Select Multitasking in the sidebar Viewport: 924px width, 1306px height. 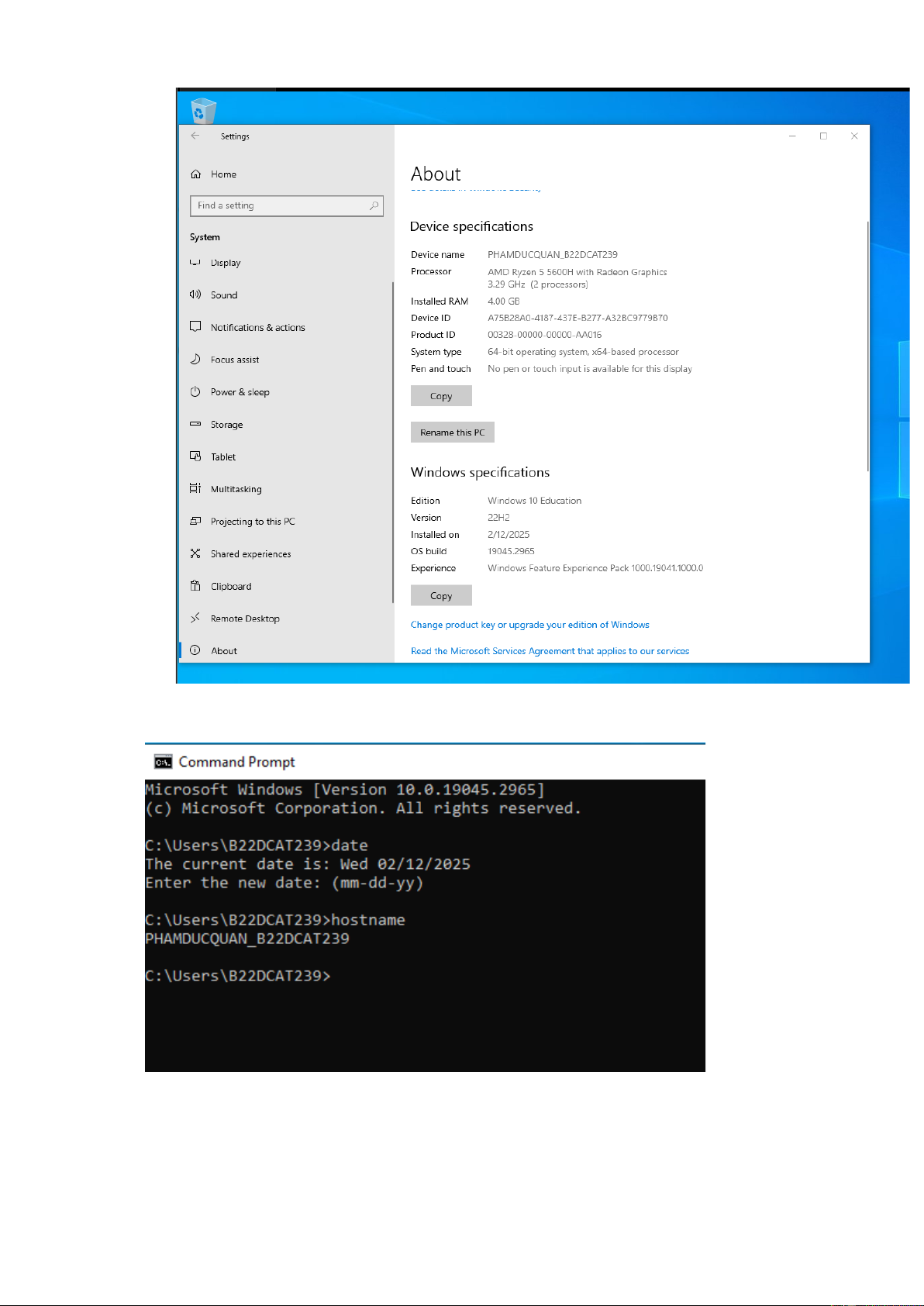[x=236, y=489]
